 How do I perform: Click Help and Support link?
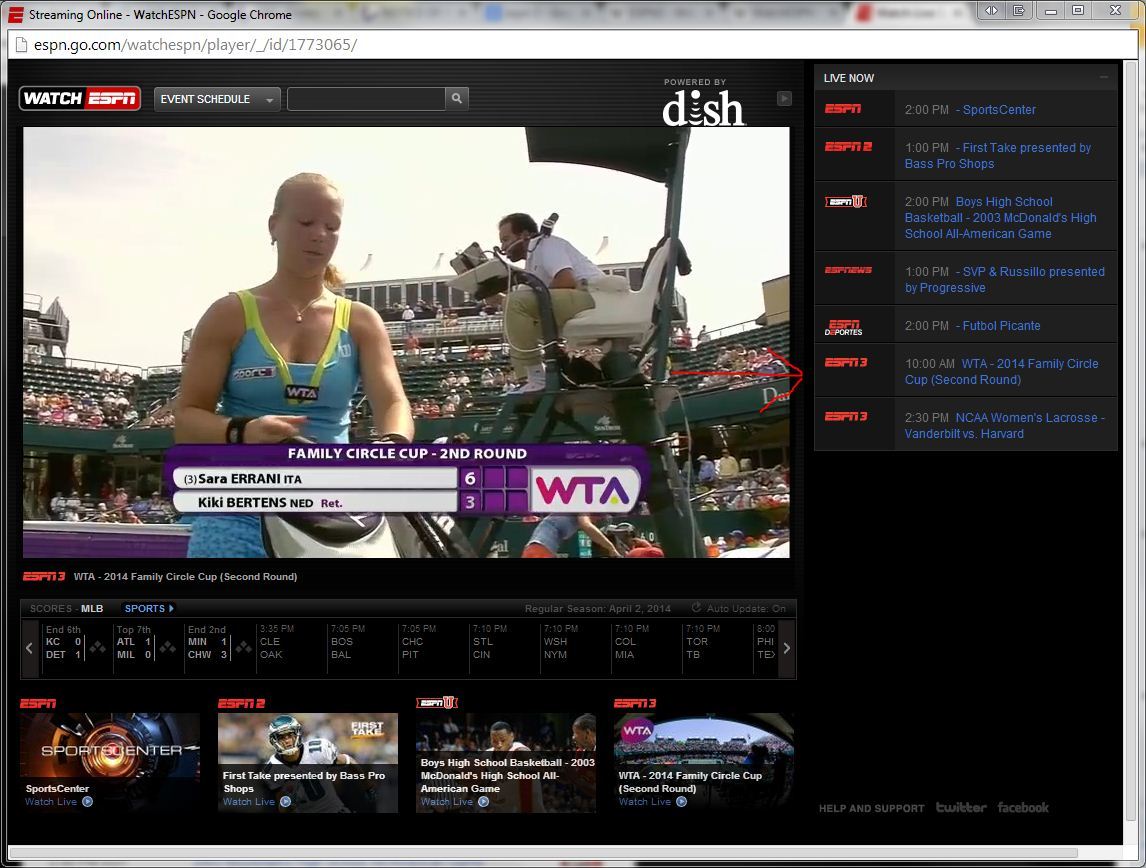click(x=871, y=808)
